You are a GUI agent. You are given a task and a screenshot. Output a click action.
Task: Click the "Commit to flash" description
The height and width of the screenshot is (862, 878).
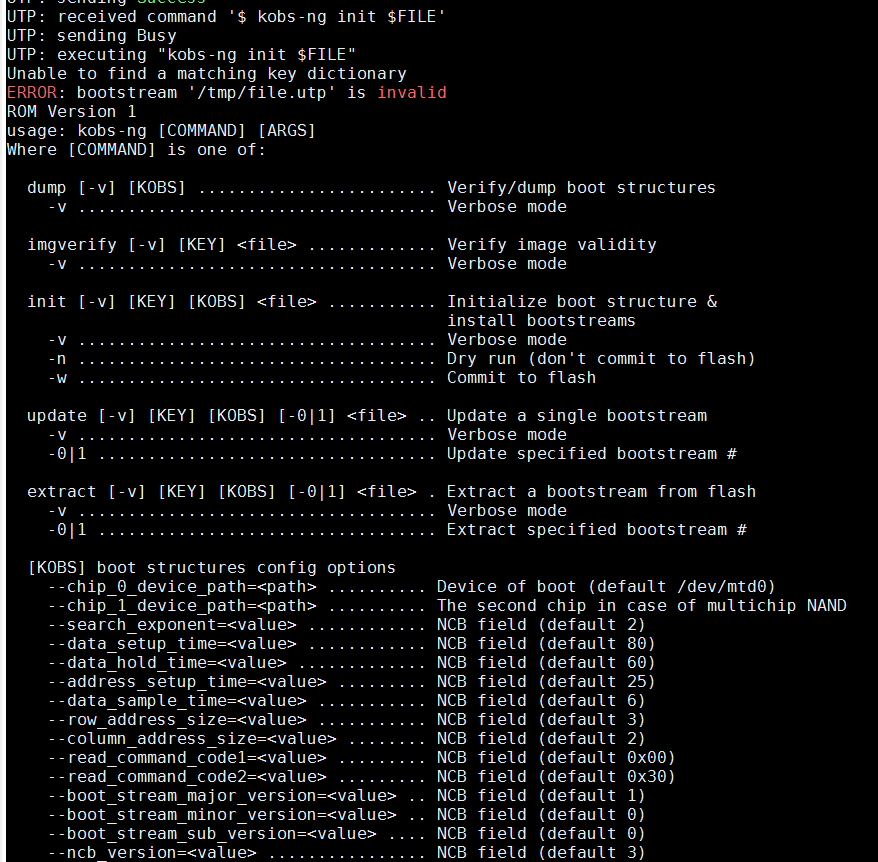(x=521, y=378)
